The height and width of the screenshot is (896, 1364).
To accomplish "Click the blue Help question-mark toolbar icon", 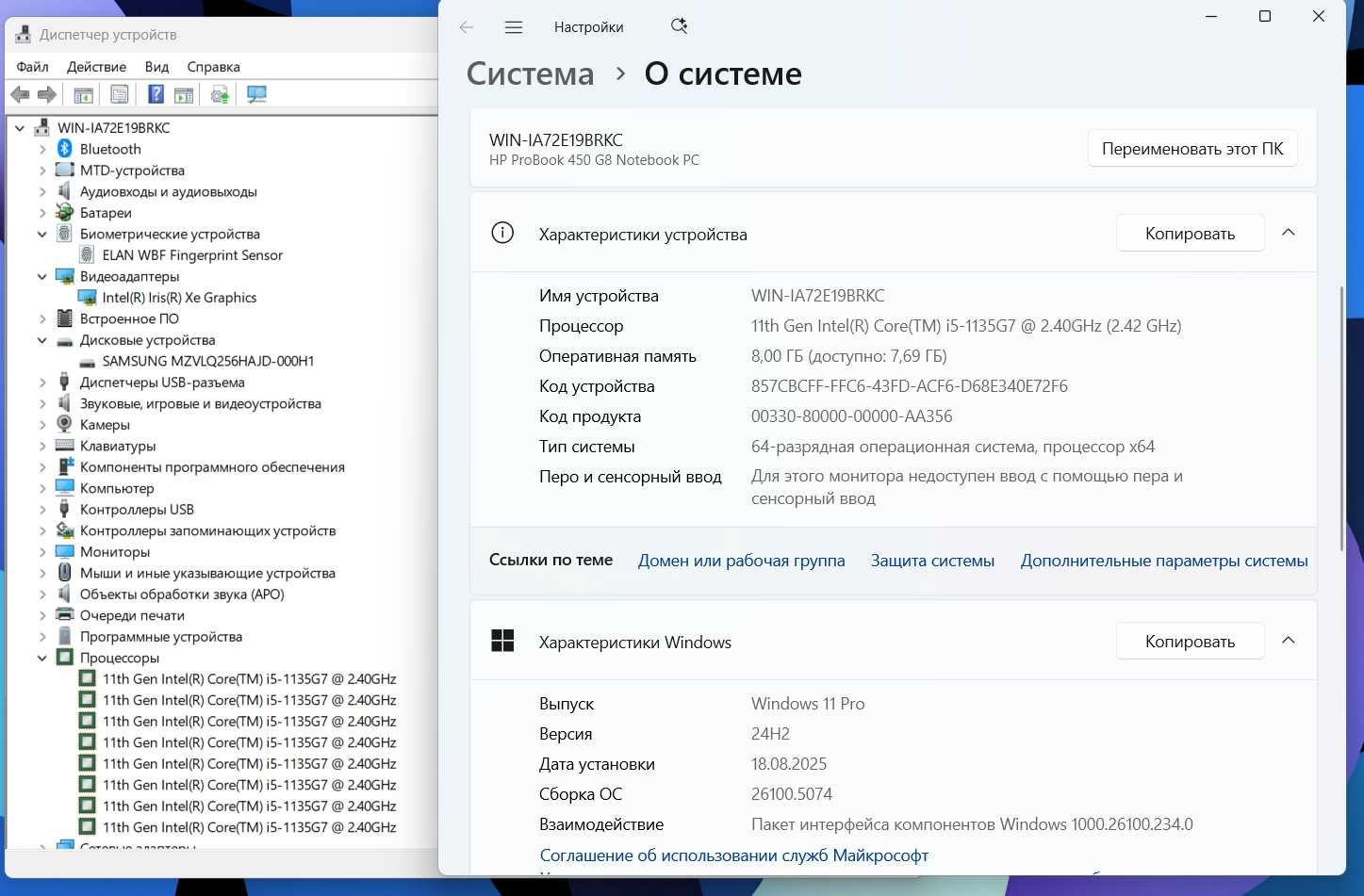I will pos(156,94).
